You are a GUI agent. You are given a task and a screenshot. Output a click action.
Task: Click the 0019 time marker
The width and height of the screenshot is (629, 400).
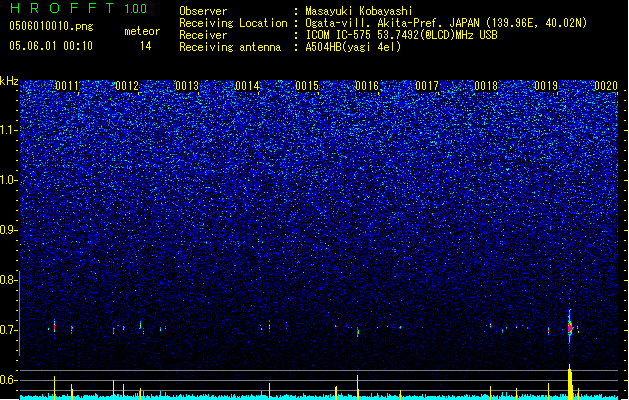tap(546, 86)
